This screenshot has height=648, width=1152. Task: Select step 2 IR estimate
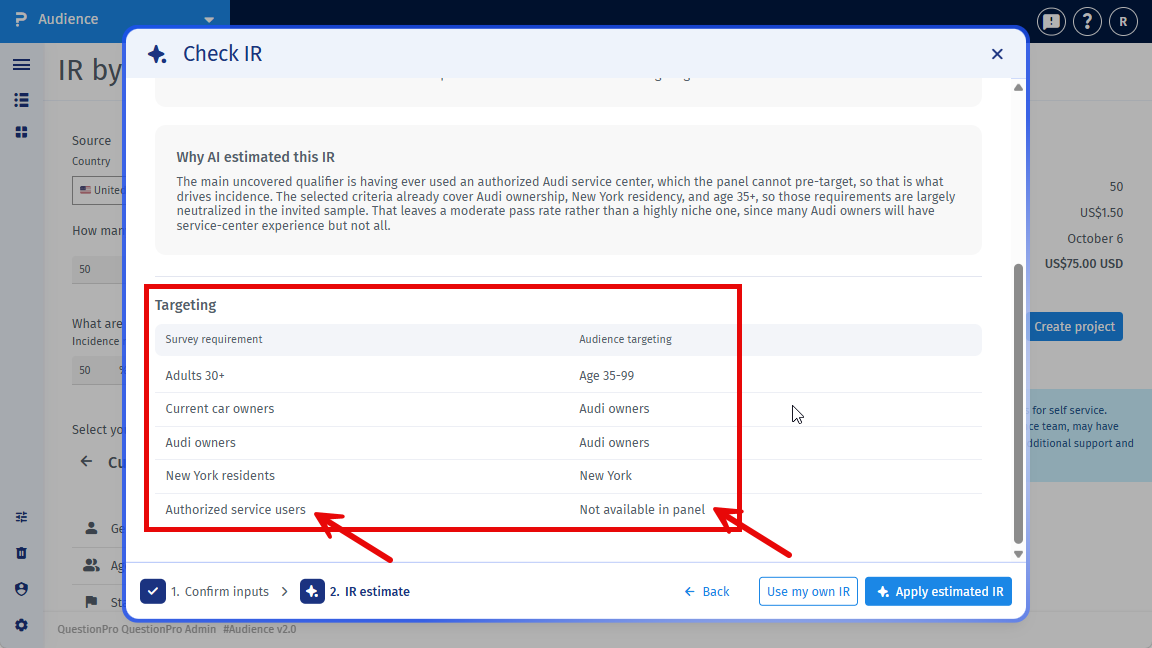point(355,591)
